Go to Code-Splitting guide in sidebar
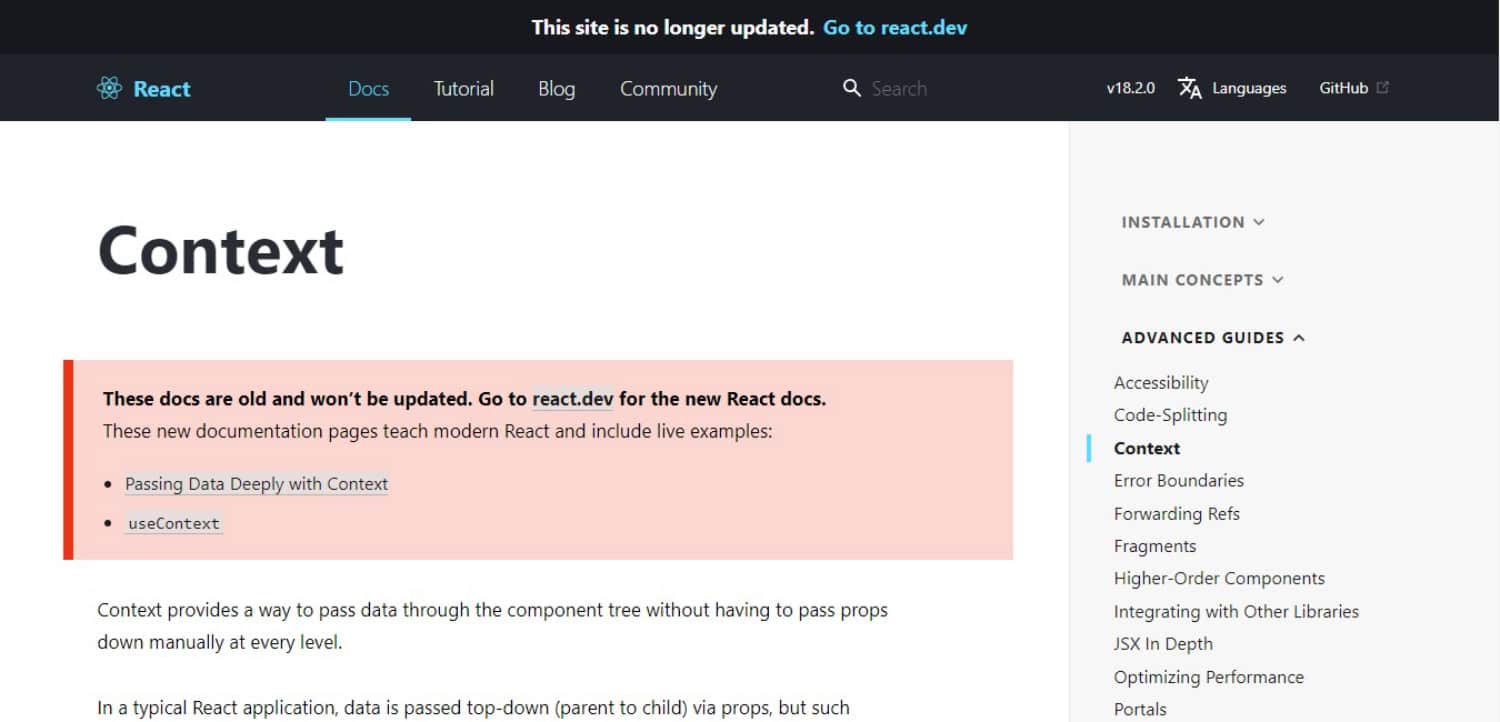1500x722 pixels. [x=1170, y=415]
